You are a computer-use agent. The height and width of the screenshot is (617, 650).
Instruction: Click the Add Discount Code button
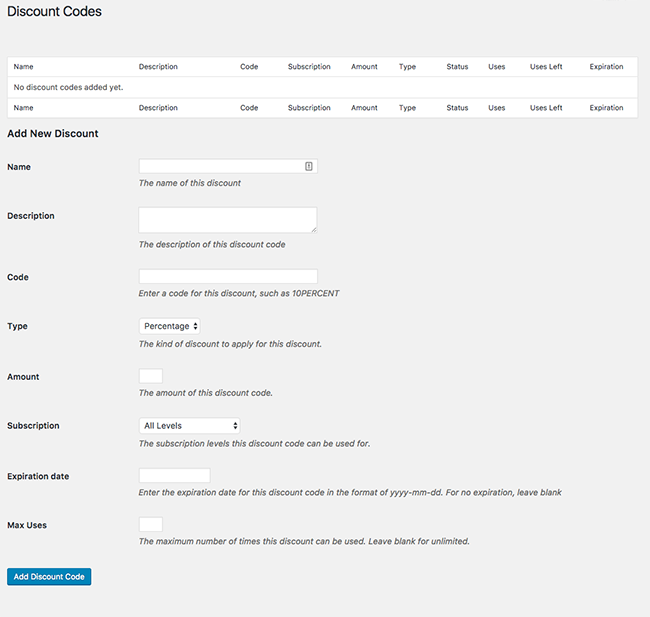pyautogui.click(x=49, y=577)
